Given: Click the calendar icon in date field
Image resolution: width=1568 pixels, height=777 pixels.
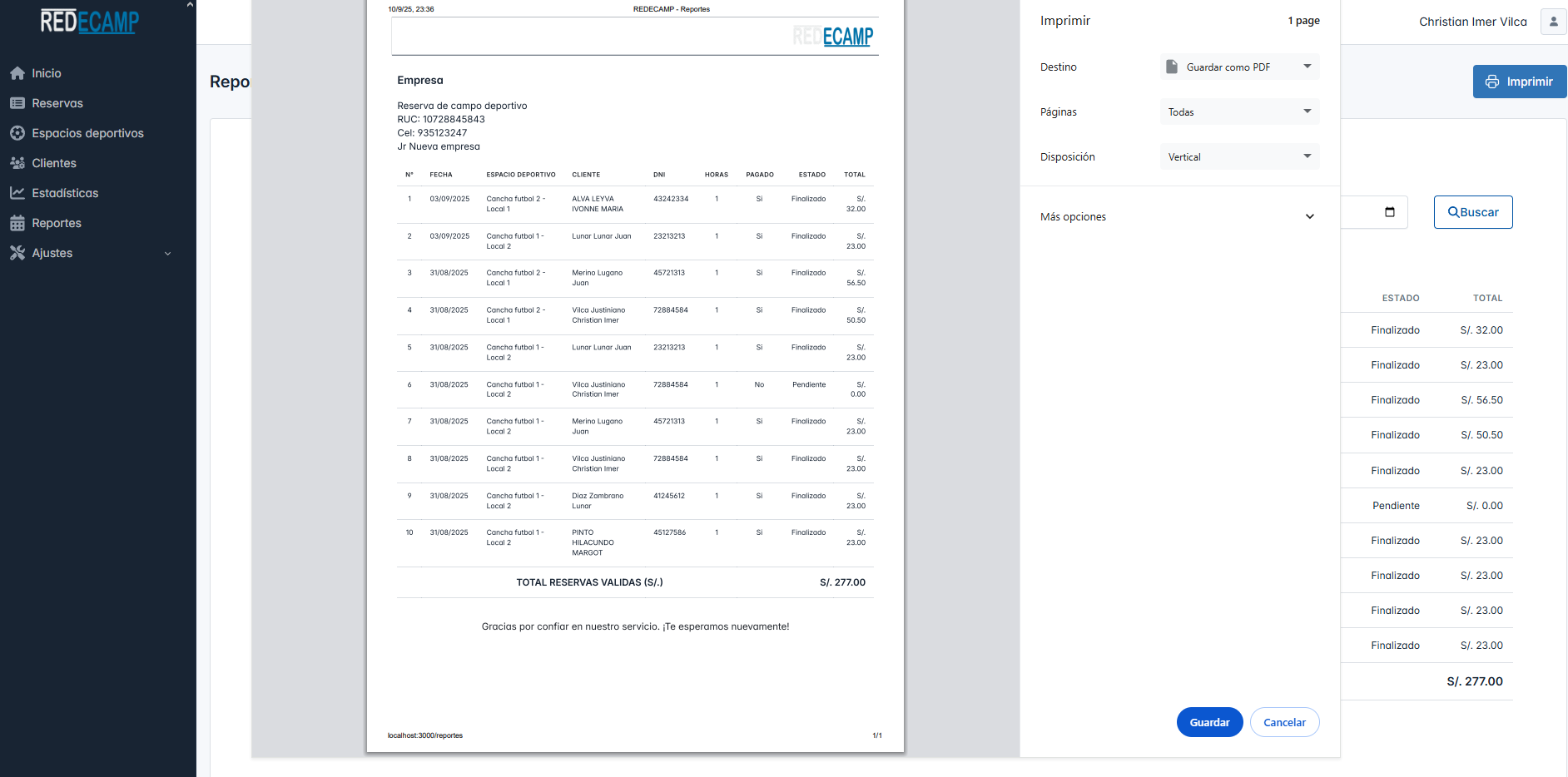Looking at the screenshot, I should [x=1389, y=212].
